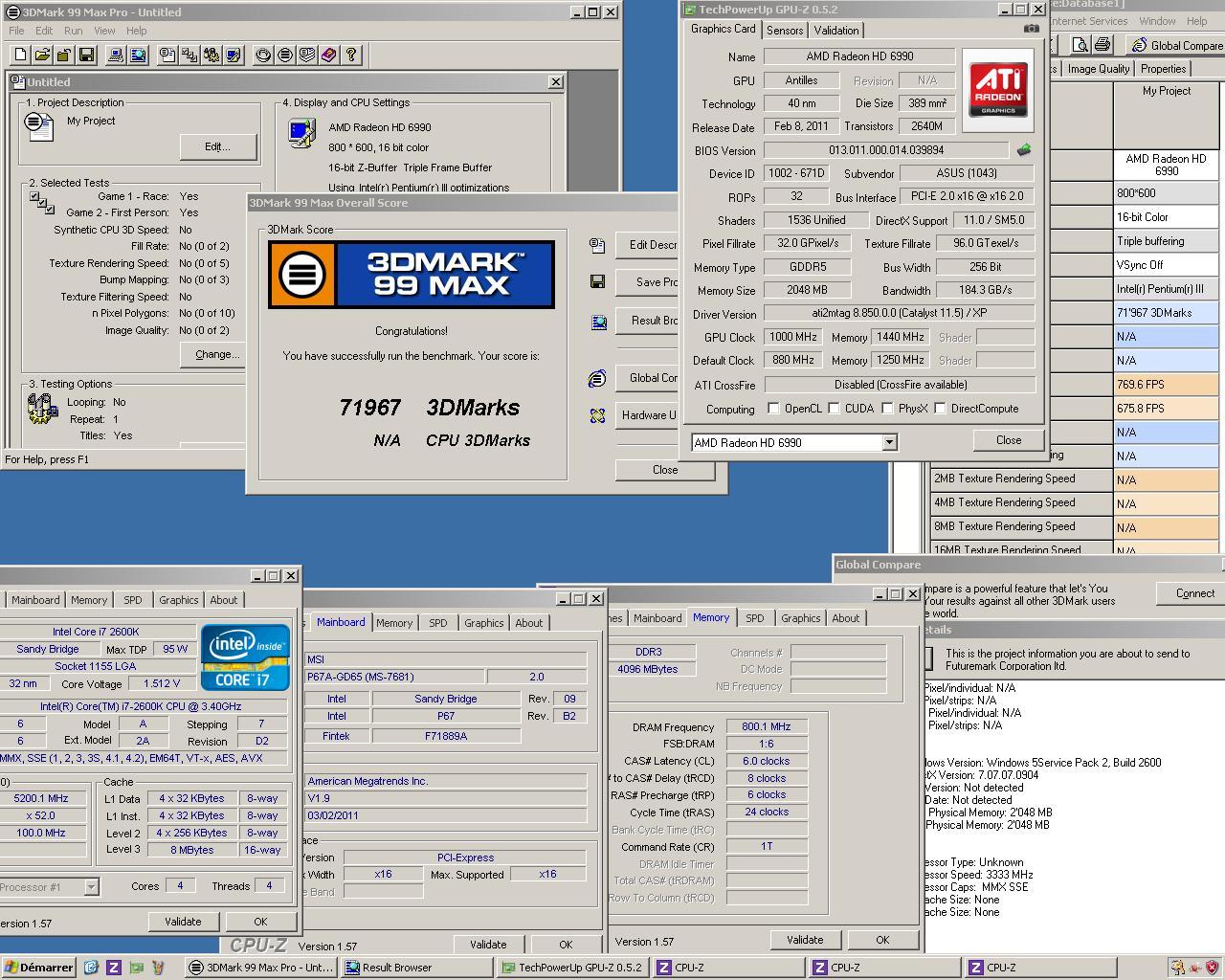
Task: Click the printer icon in Result Browser toolbar
Action: pos(1102,45)
